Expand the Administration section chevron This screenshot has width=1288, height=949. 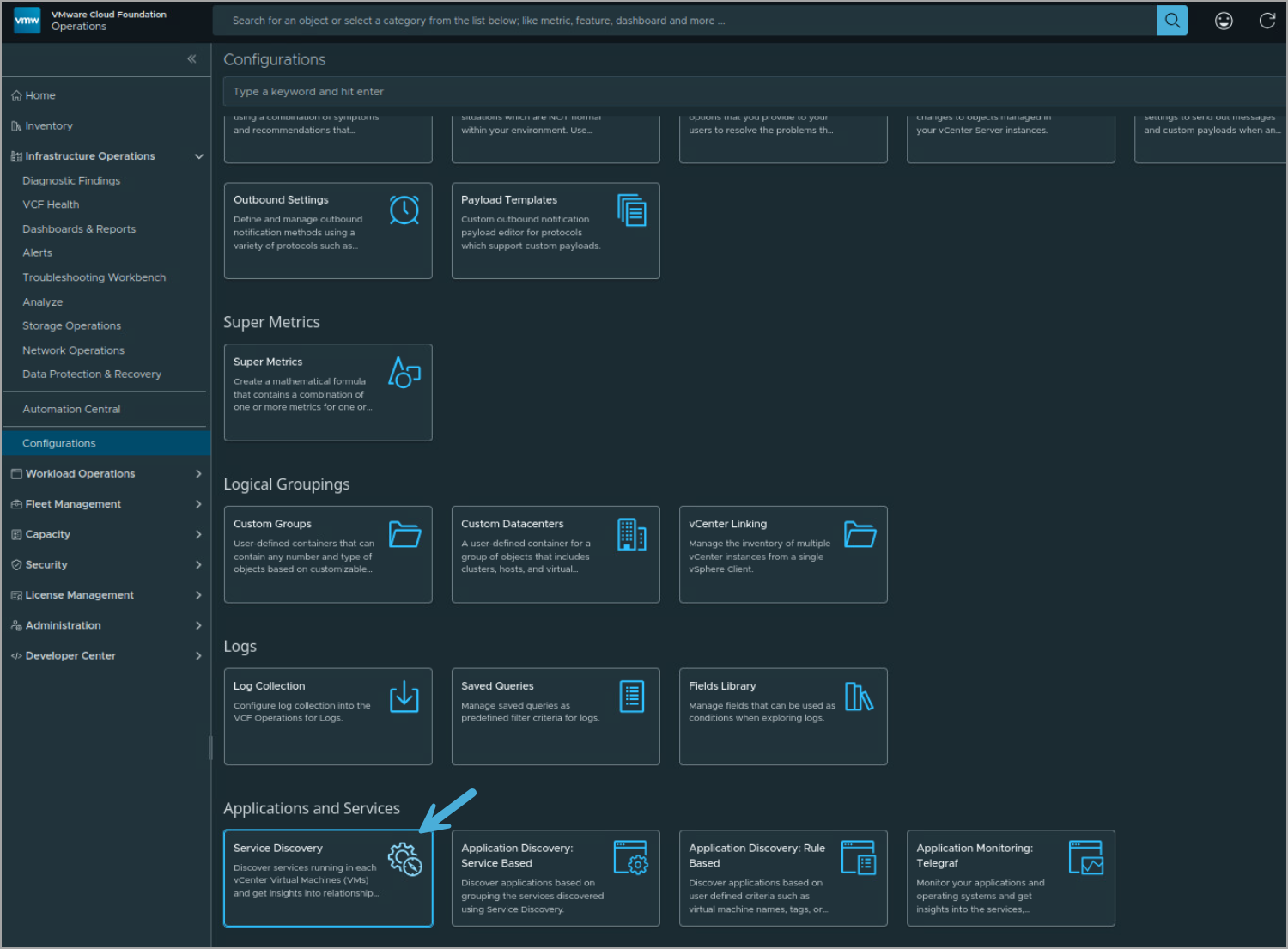tap(198, 625)
